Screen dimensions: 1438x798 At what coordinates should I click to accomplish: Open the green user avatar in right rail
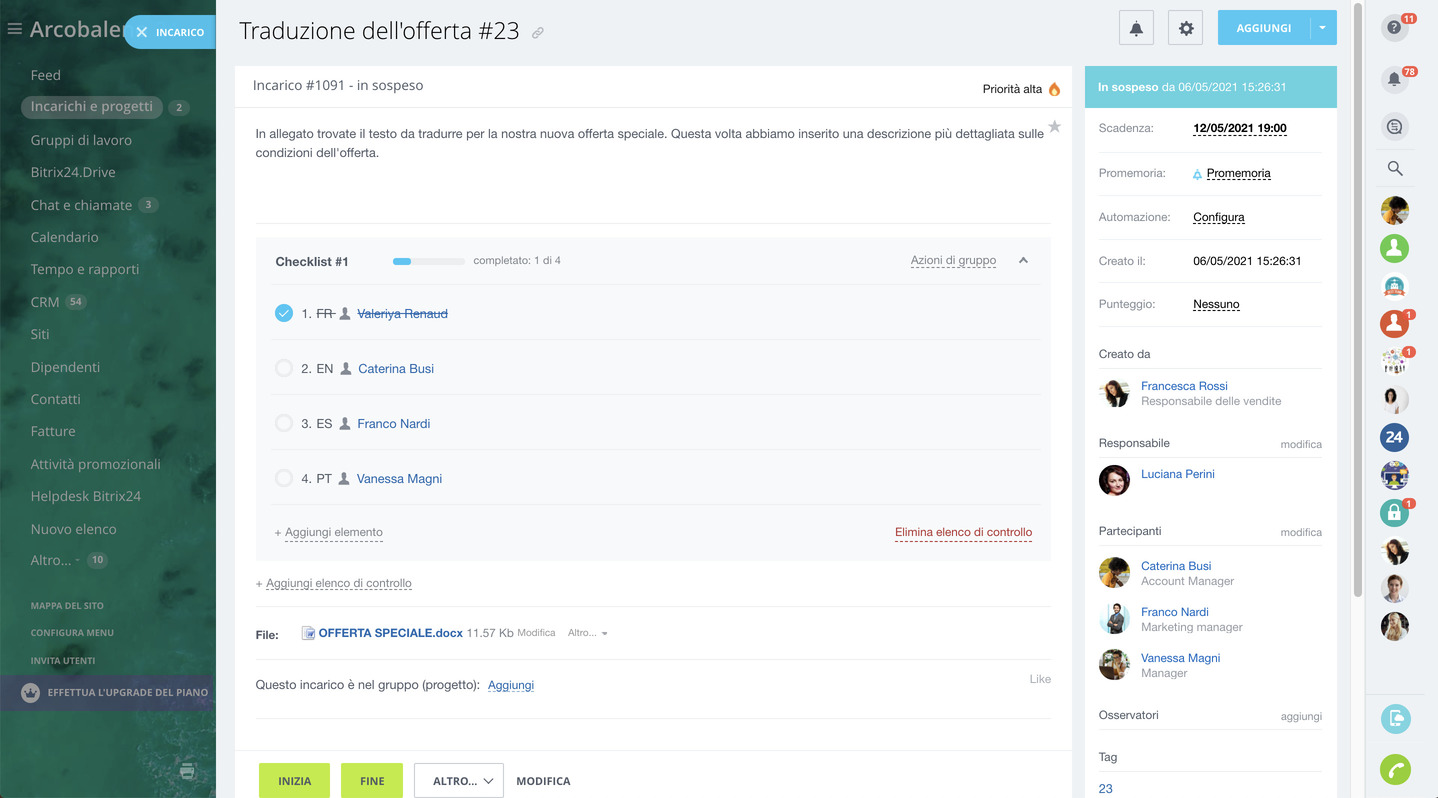[x=1394, y=247]
